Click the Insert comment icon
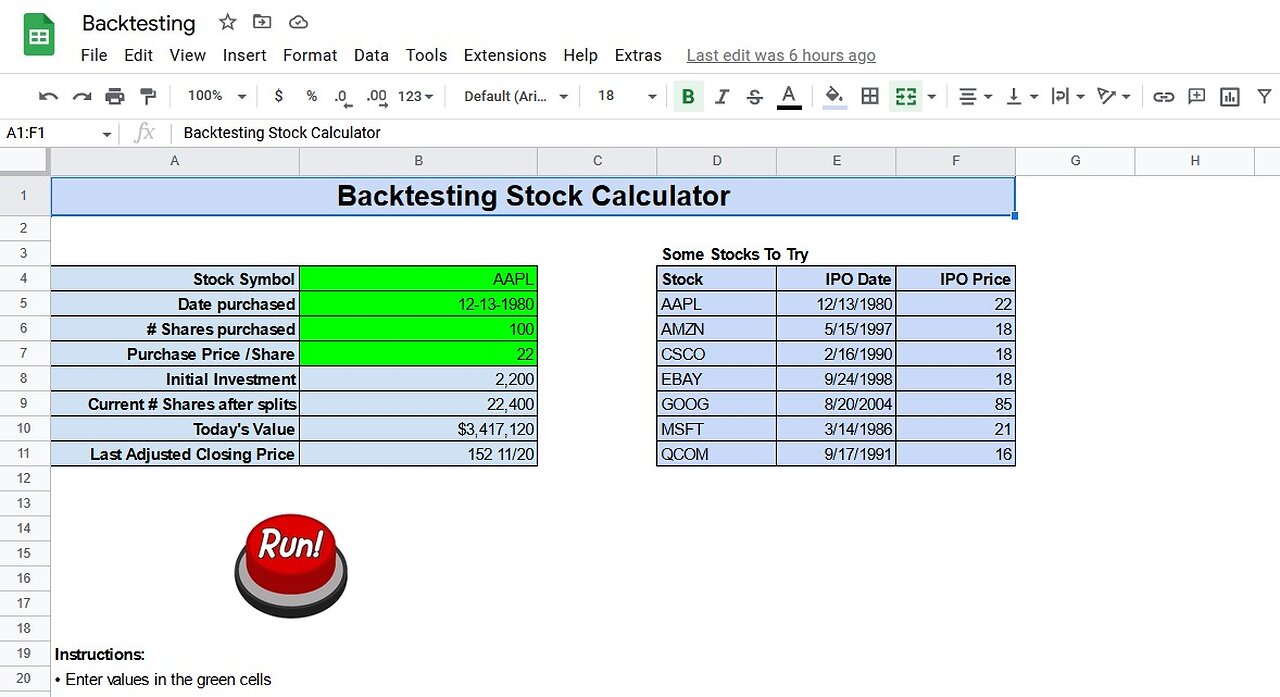The height and width of the screenshot is (697, 1280). 1196,96
